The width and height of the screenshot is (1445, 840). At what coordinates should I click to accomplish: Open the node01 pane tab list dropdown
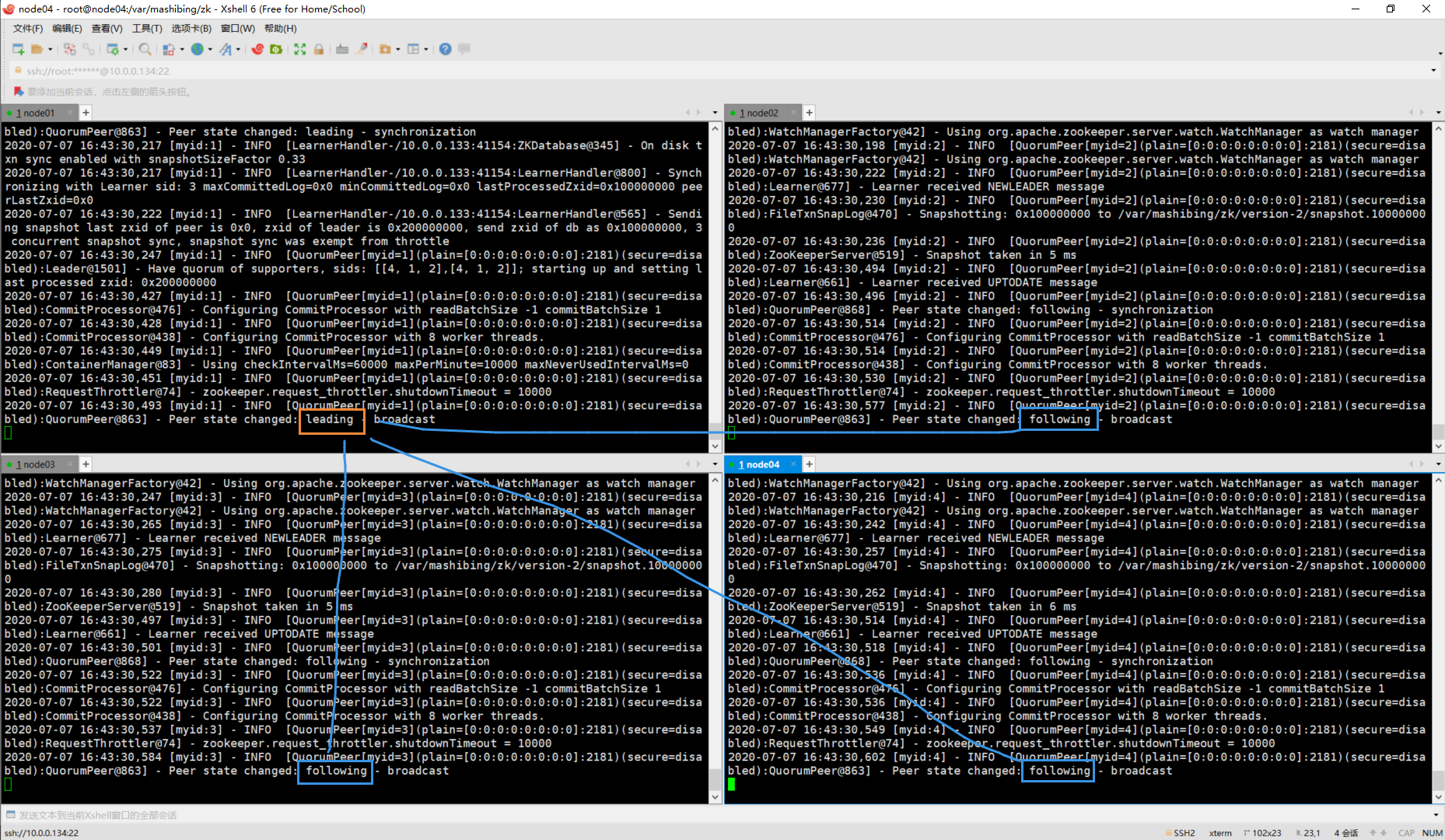pos(715,113)
